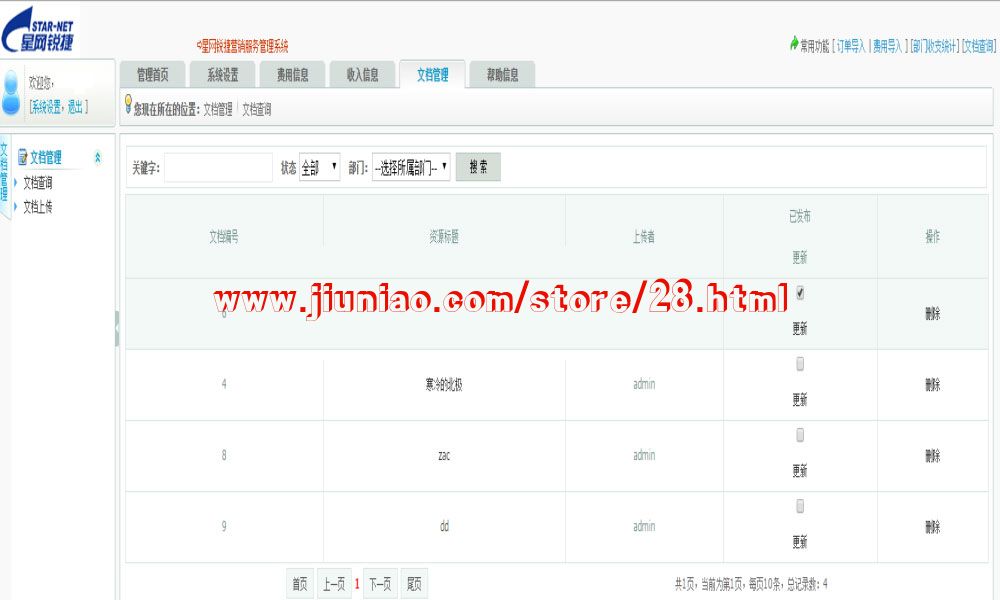This screenshot has width=1000, height=600.
Task: Click 删除 in the first table row
Action: tap(932, 313)
